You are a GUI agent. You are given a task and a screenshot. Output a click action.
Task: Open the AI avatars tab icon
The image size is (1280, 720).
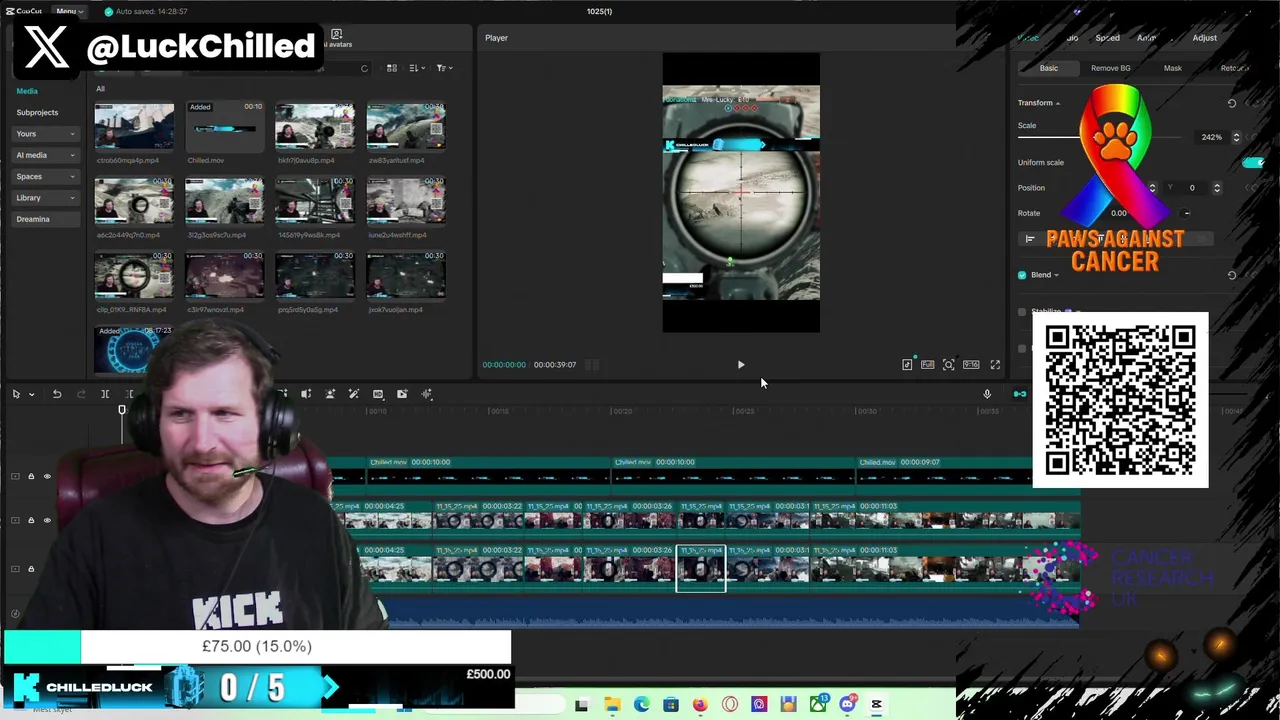pyautogui.click(x=336, y=38)
